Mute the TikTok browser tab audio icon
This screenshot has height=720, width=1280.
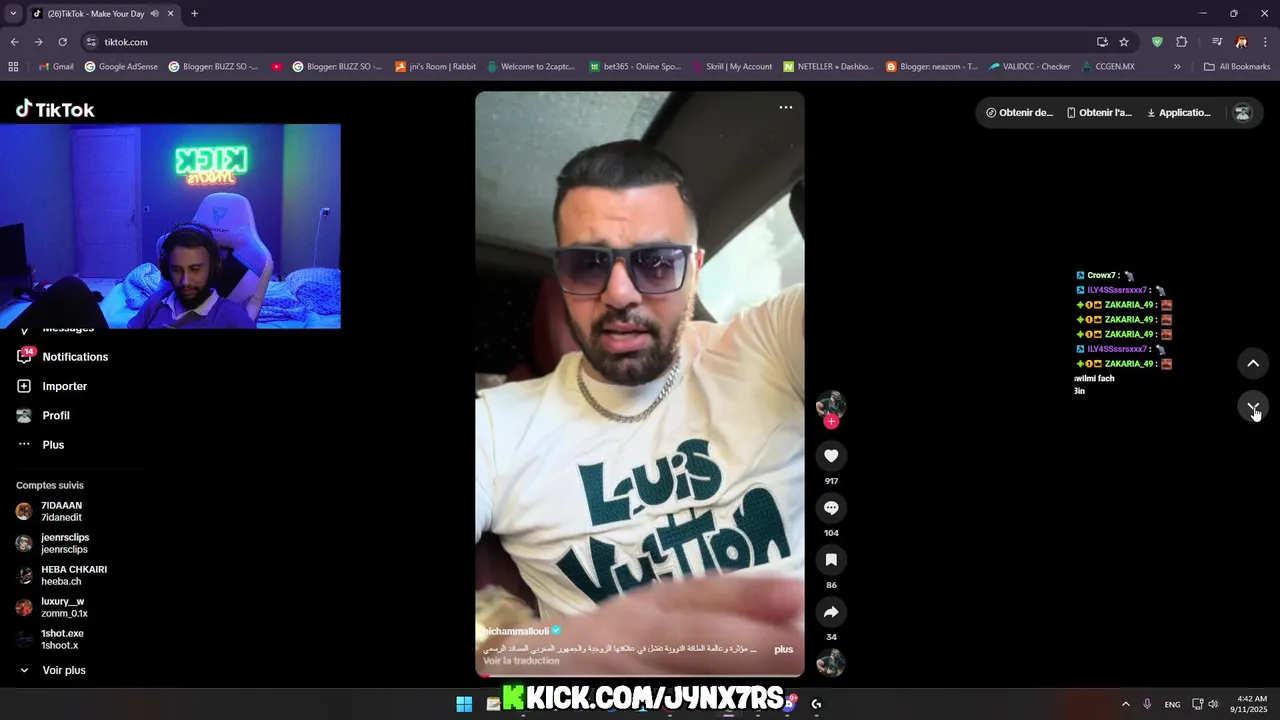154,14
